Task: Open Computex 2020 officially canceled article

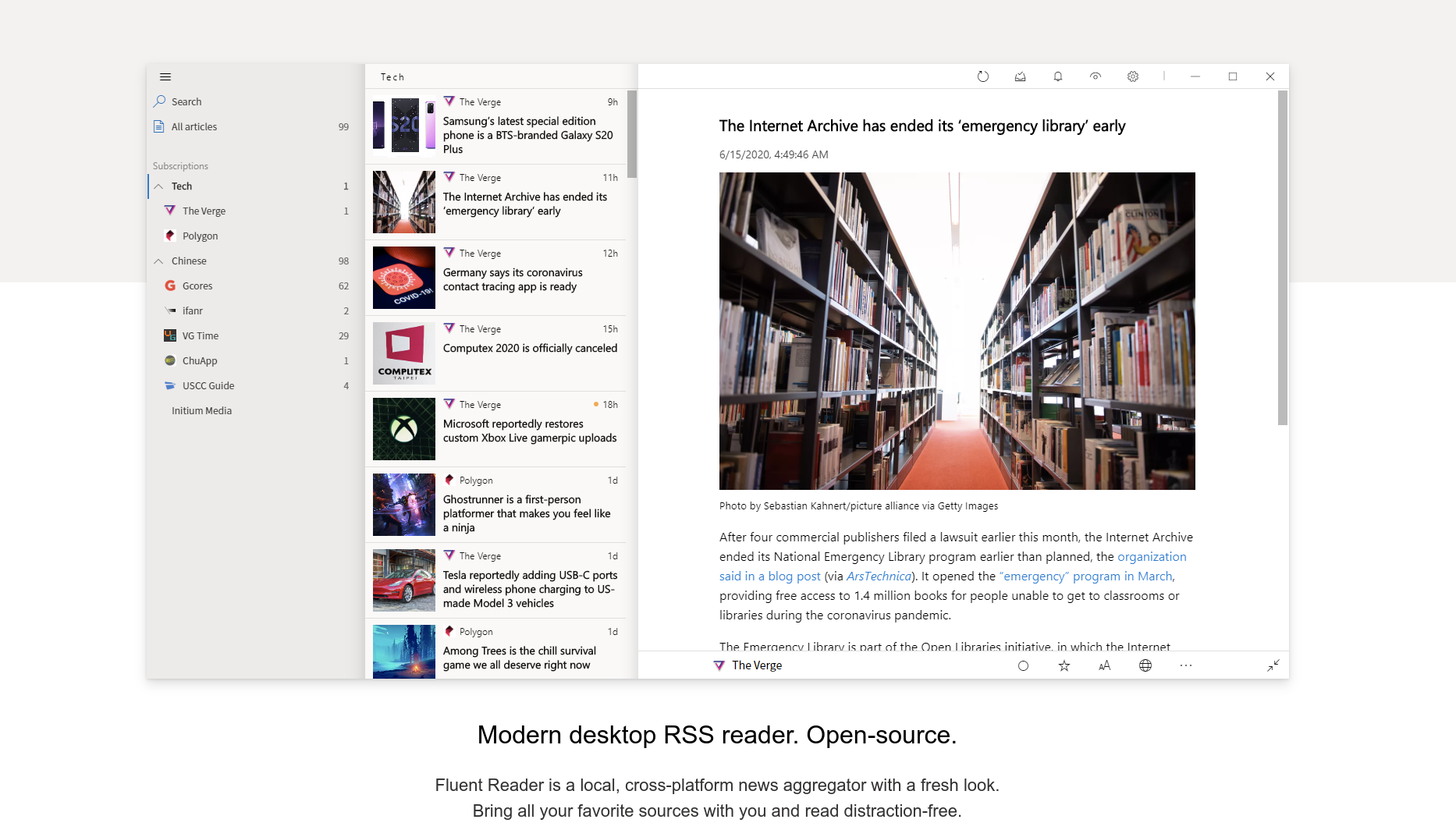Action: tap(496, 353)
